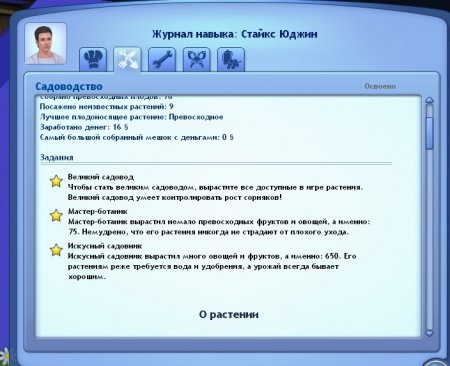Screen dimensions: 450x366
Task: Select the Gardening skill tab icon
Action: click(127, 59)
